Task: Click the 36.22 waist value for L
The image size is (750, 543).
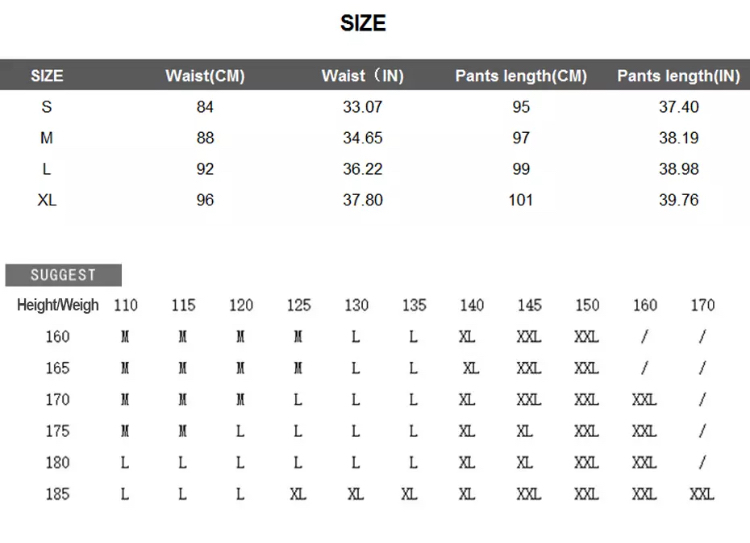Action: coord(363,169)
